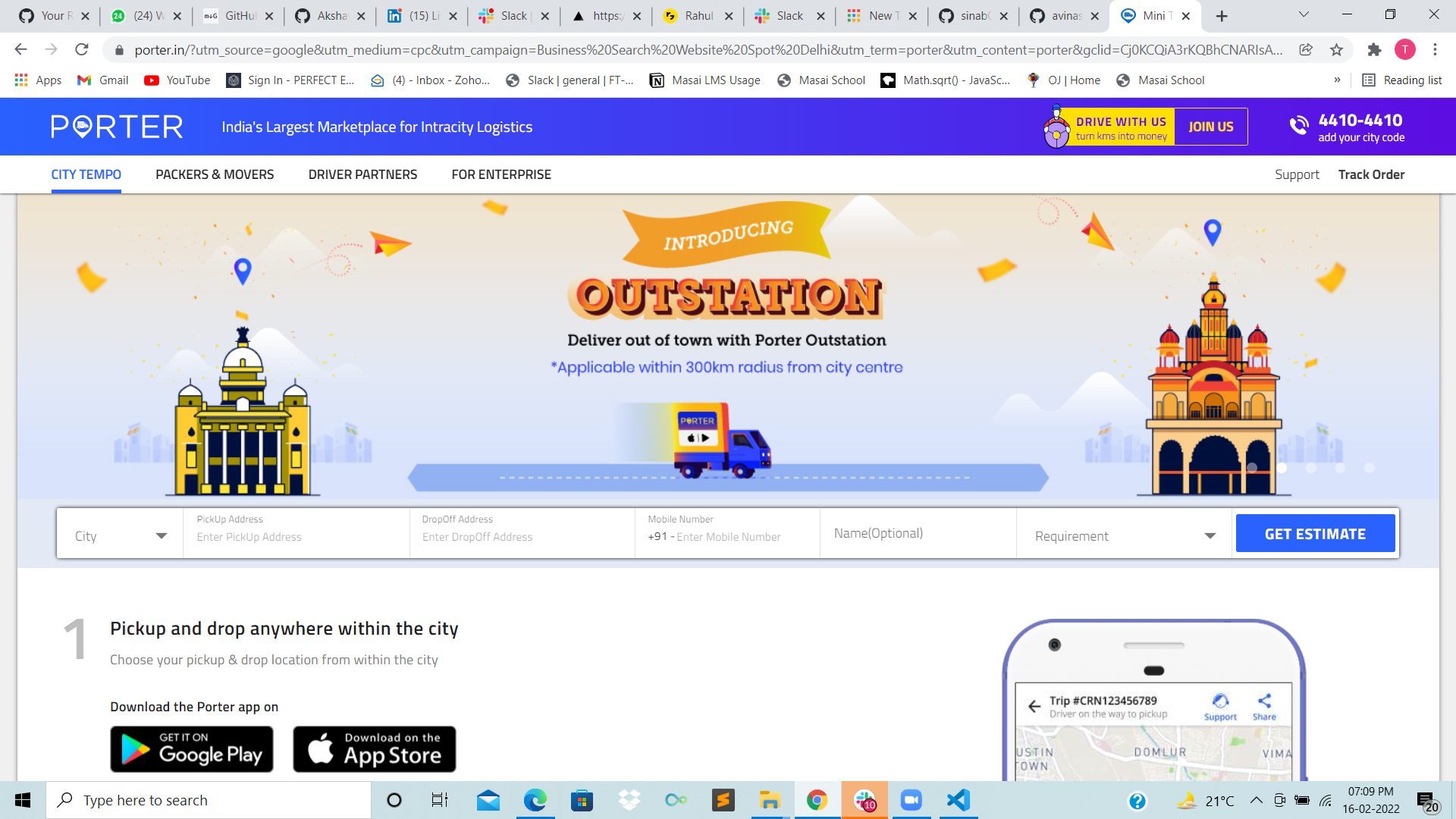Open Dropbox from taskbar
The width and height of the screenshot is (1456, 819).
point(629,800)
